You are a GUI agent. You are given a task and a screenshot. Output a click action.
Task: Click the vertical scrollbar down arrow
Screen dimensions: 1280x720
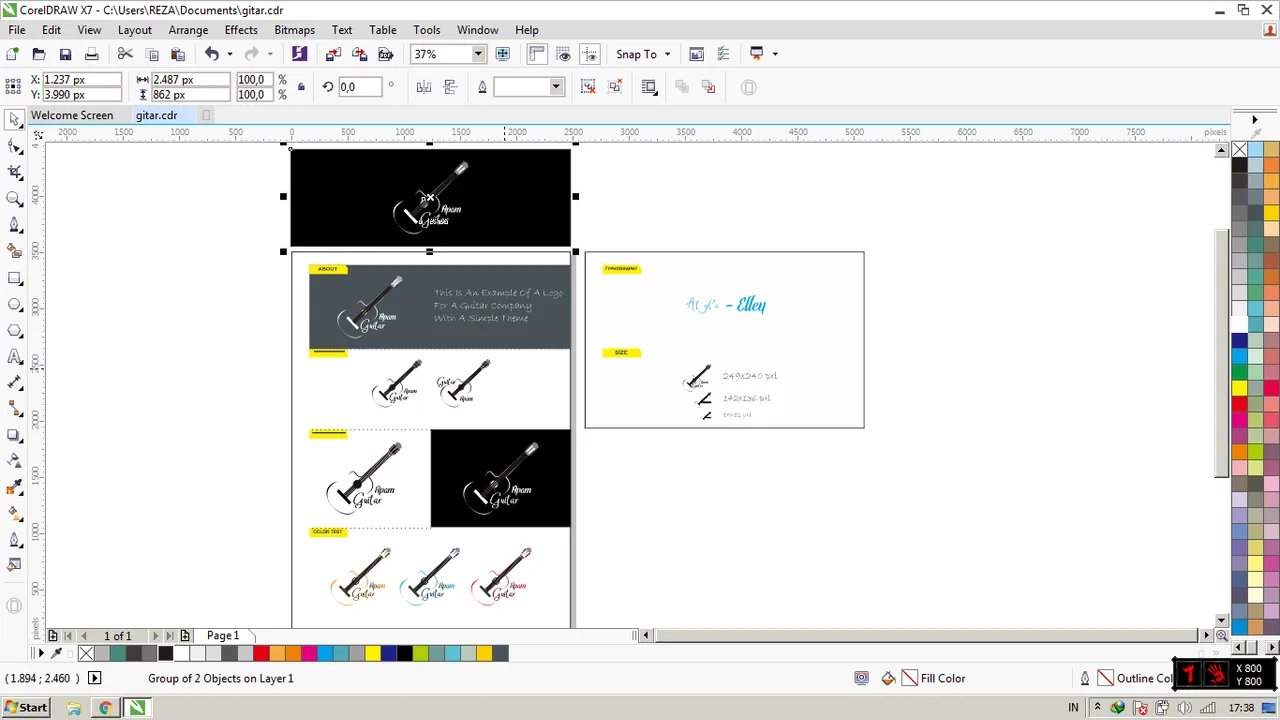[1222, 619]
